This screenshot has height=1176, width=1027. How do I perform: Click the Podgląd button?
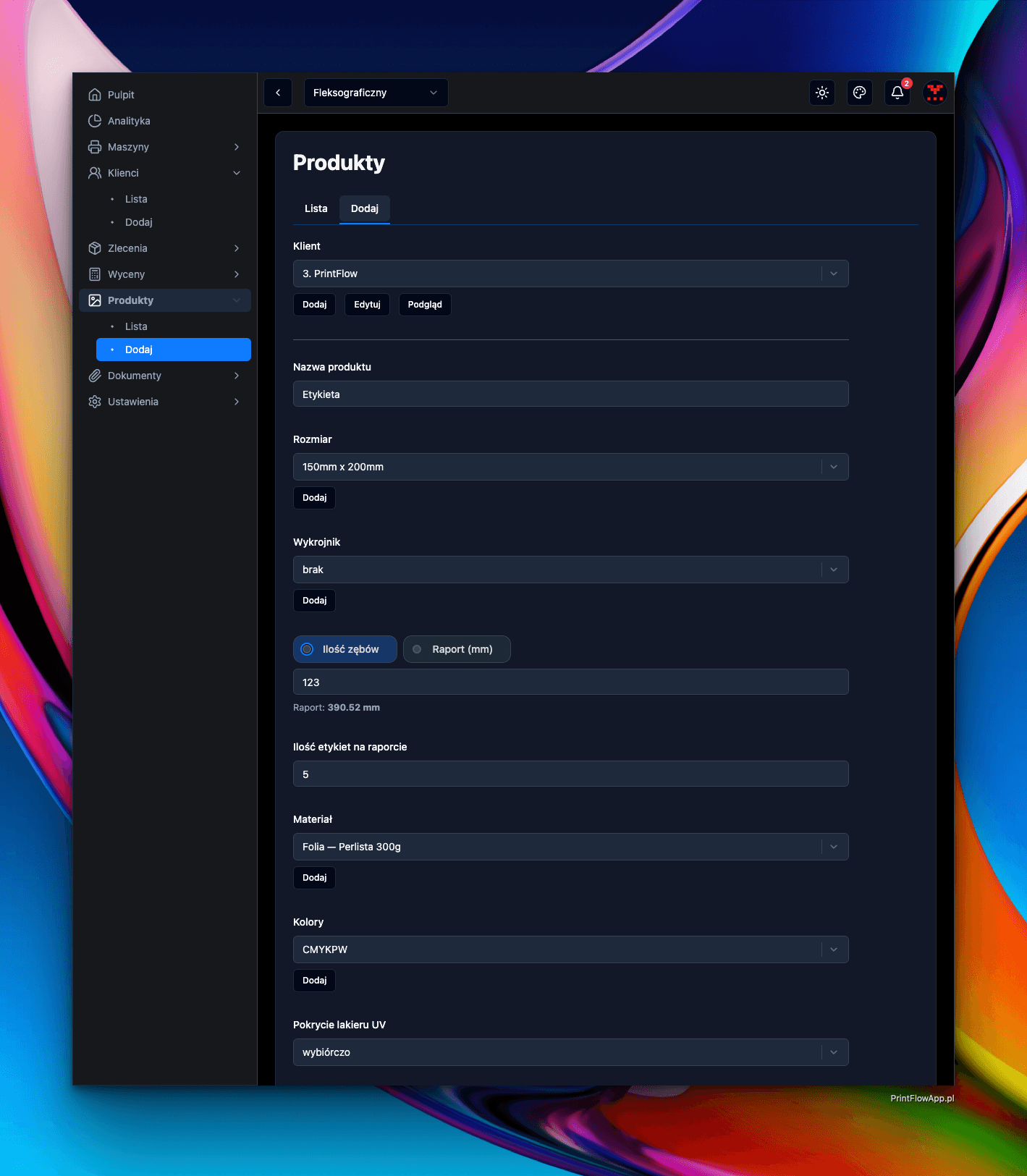[x=425, y=305]
